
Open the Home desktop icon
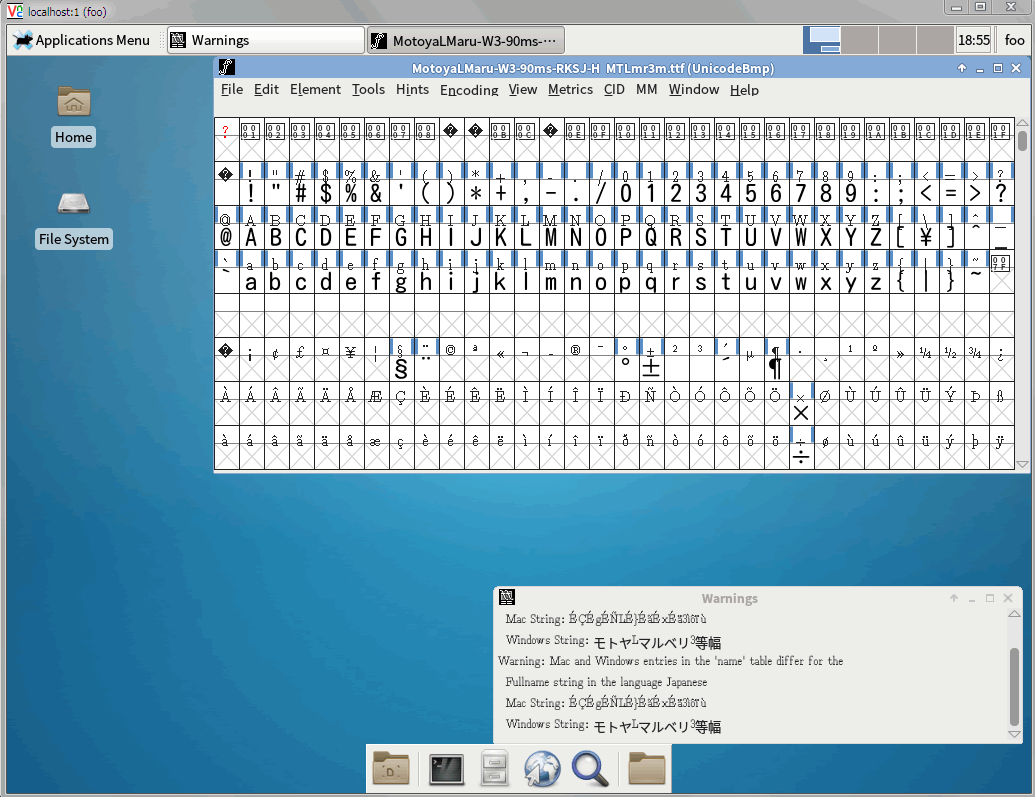(x=73, y=116)
